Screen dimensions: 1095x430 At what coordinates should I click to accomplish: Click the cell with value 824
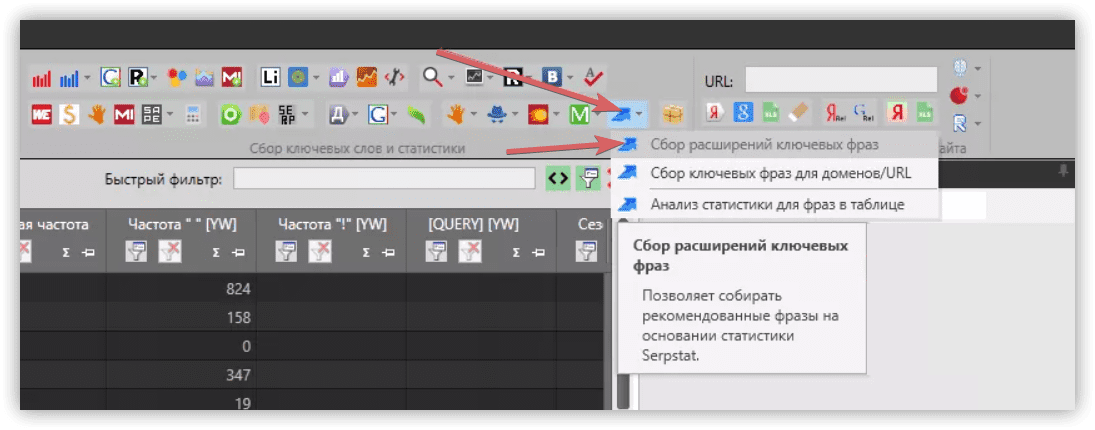182,288
